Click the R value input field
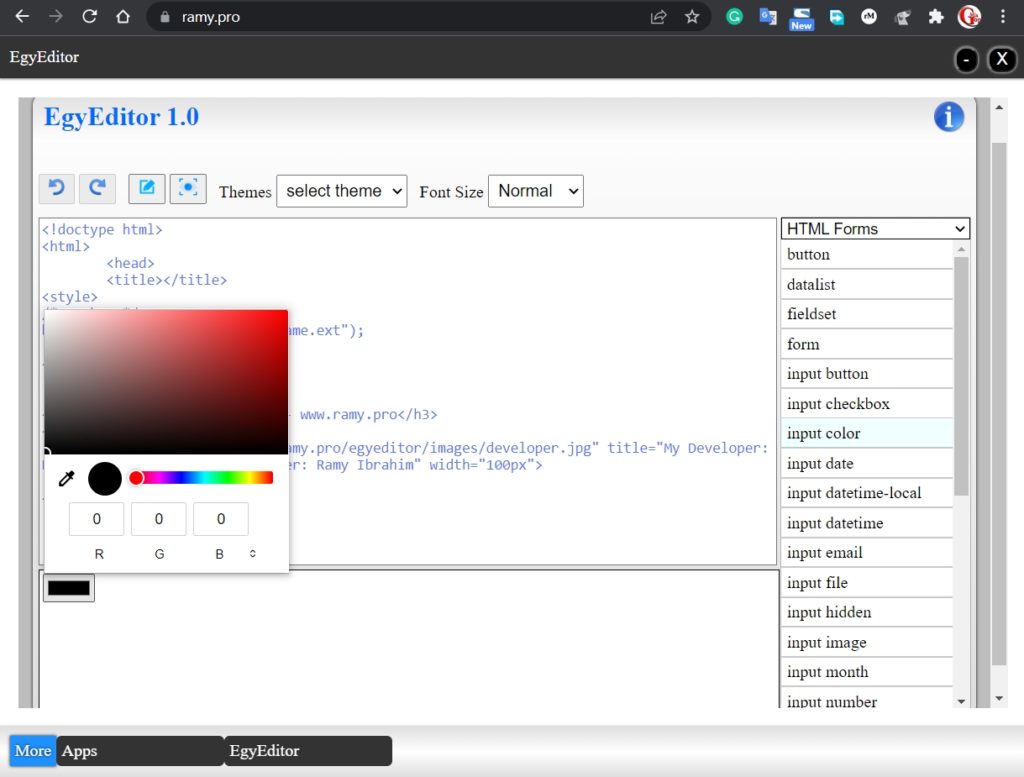 (96, 519)
